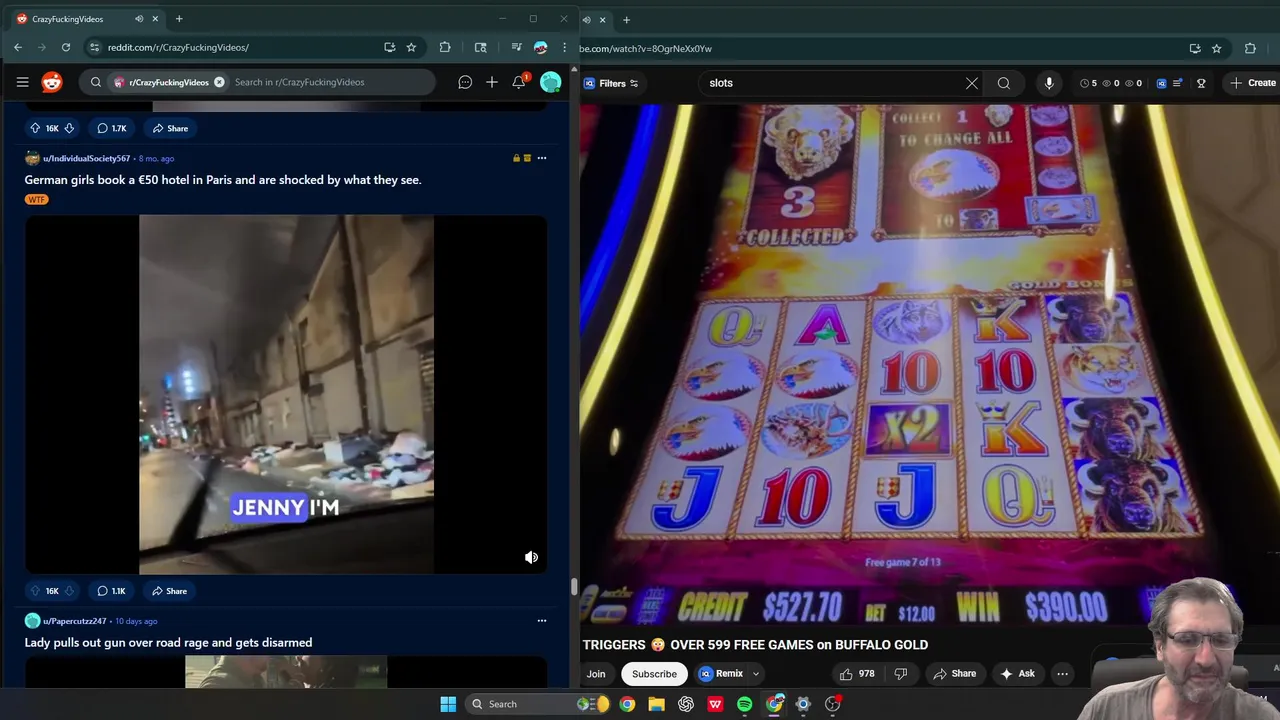Subscribe to the YouTube channel

[x=654, y=674]
